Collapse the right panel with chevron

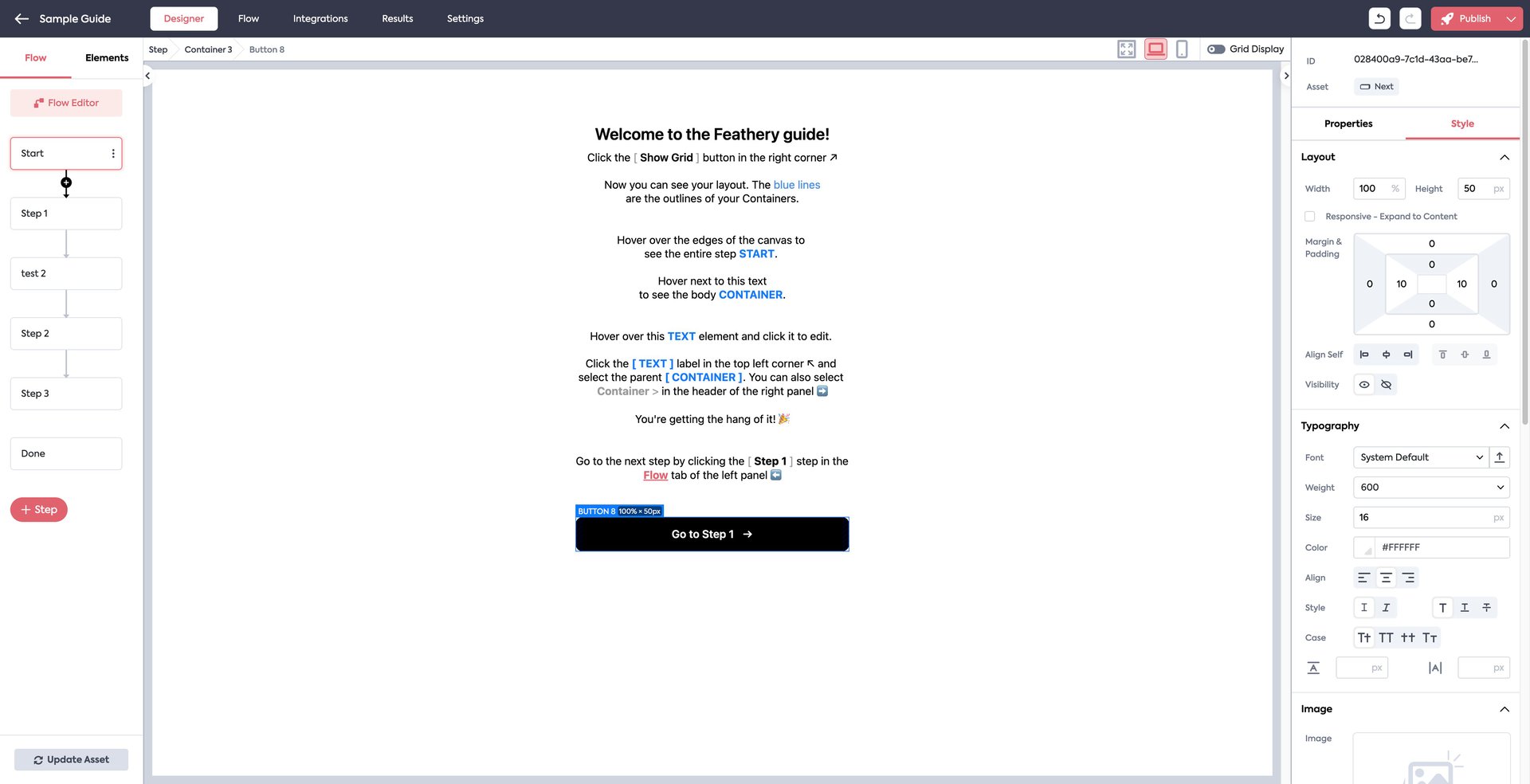click(1286, 76)
